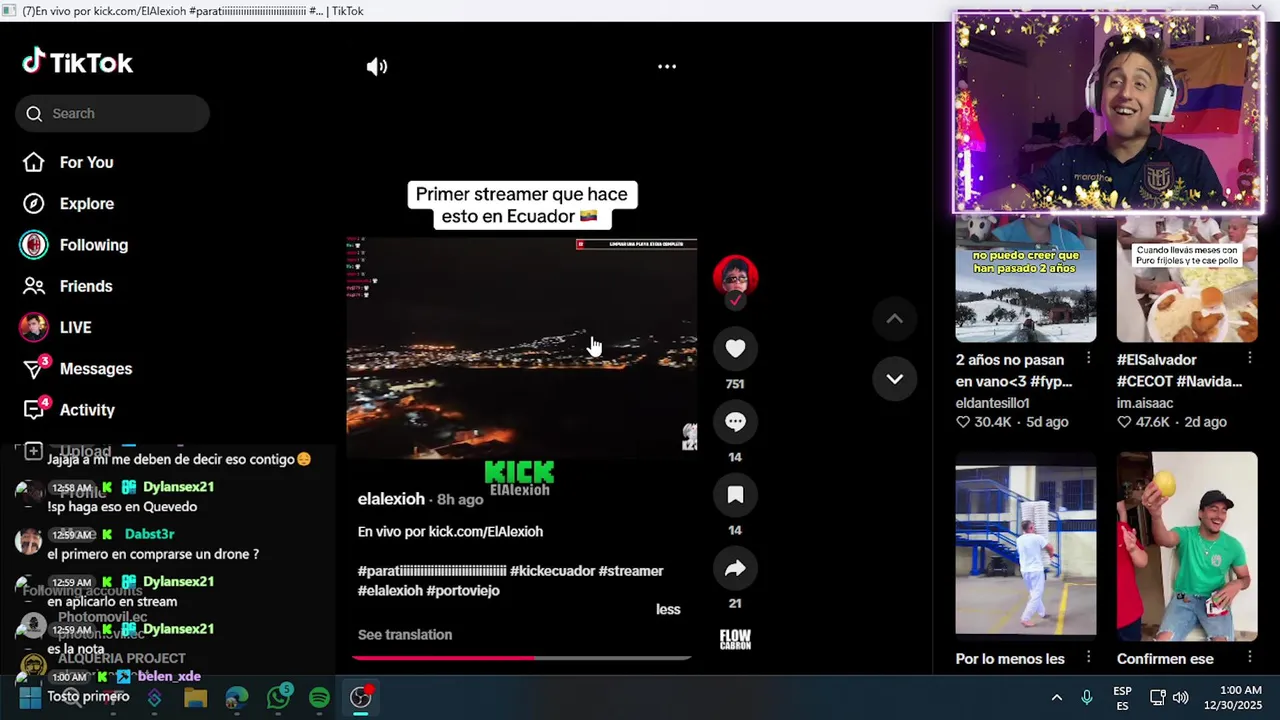Open the 'Confirmen ese' video thumbnail
Image resolution: width=1280 pixels, height=720 pixels.
click(1187, 545)
